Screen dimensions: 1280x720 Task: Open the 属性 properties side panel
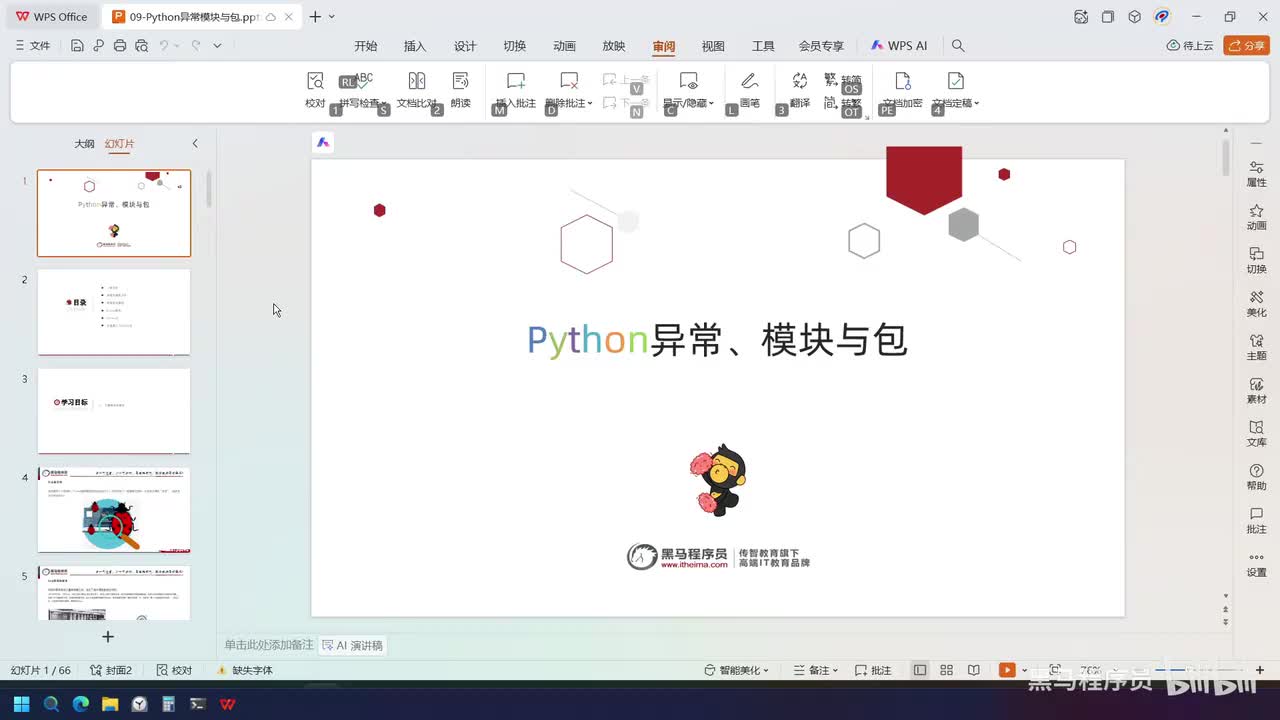point(1256,173)
